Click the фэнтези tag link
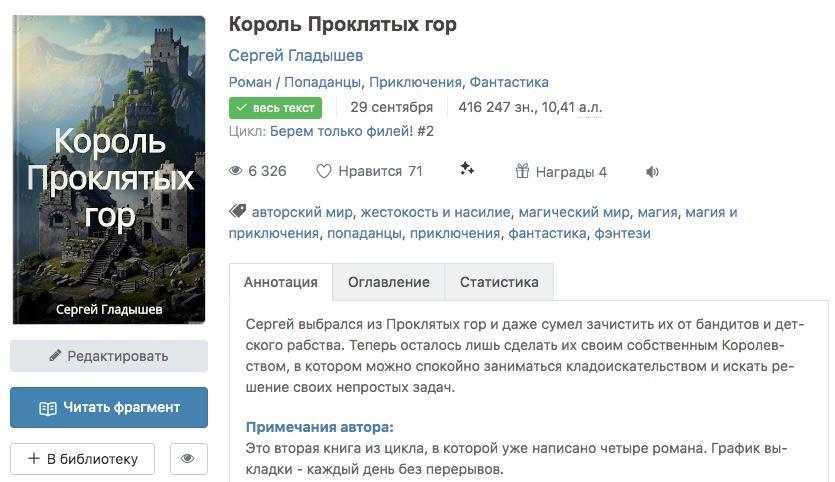 [x=622, y=233]
